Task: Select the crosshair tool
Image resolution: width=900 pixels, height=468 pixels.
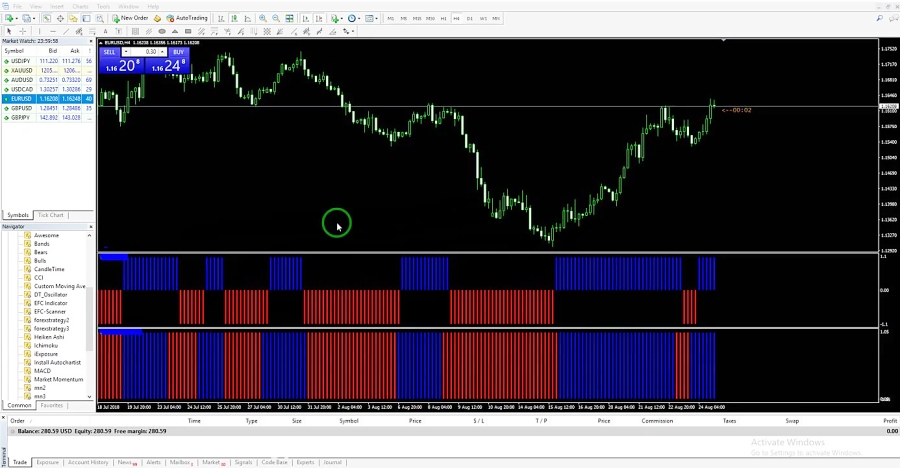Action: click(22, 31)
